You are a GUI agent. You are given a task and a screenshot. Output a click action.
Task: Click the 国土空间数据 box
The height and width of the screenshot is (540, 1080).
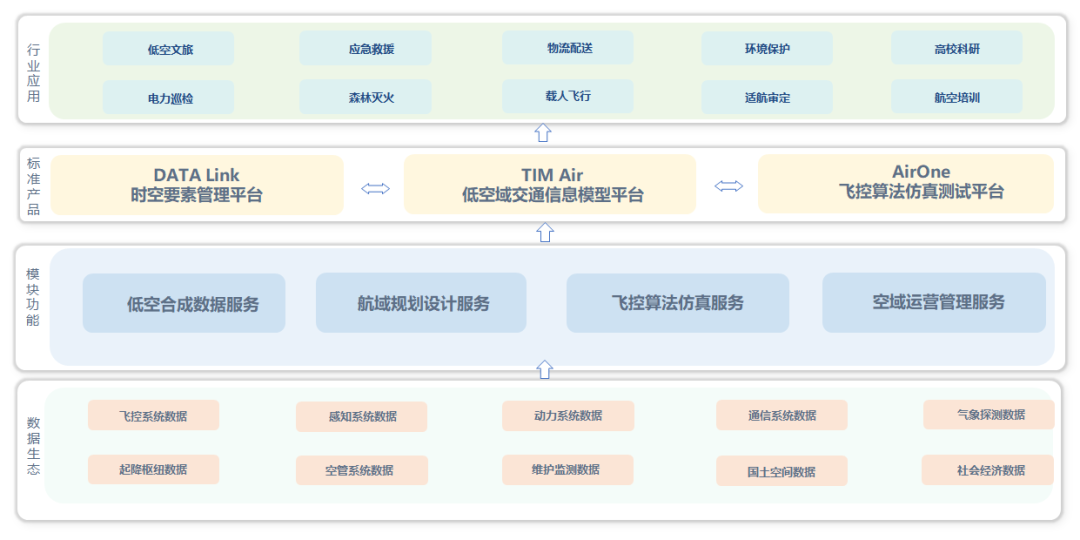pos(782,471)
